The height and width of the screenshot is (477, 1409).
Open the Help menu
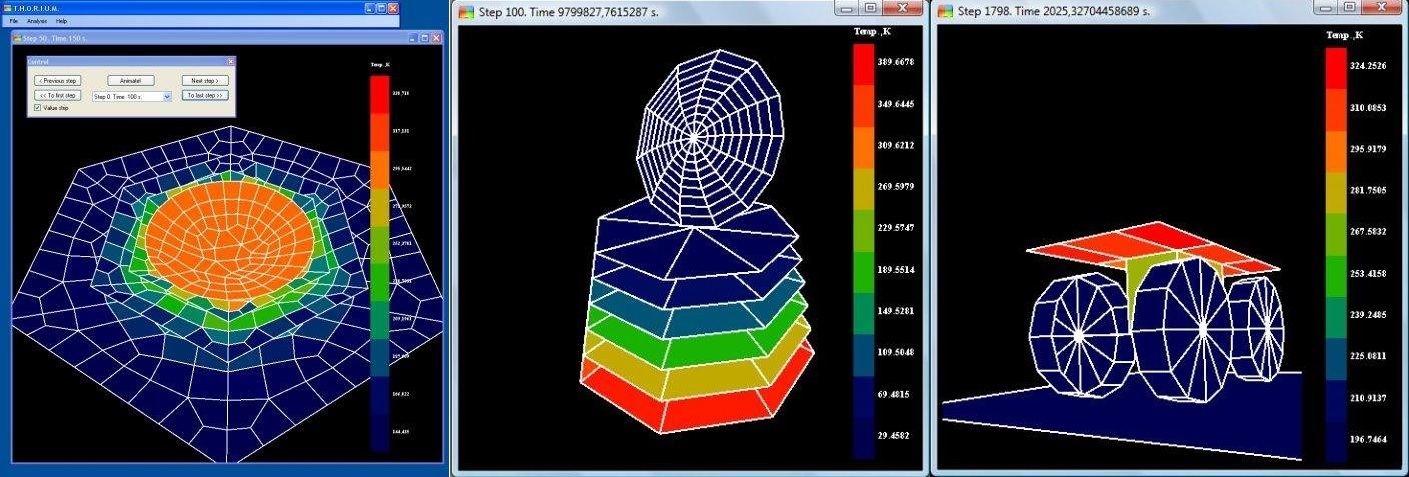[62, 21]
